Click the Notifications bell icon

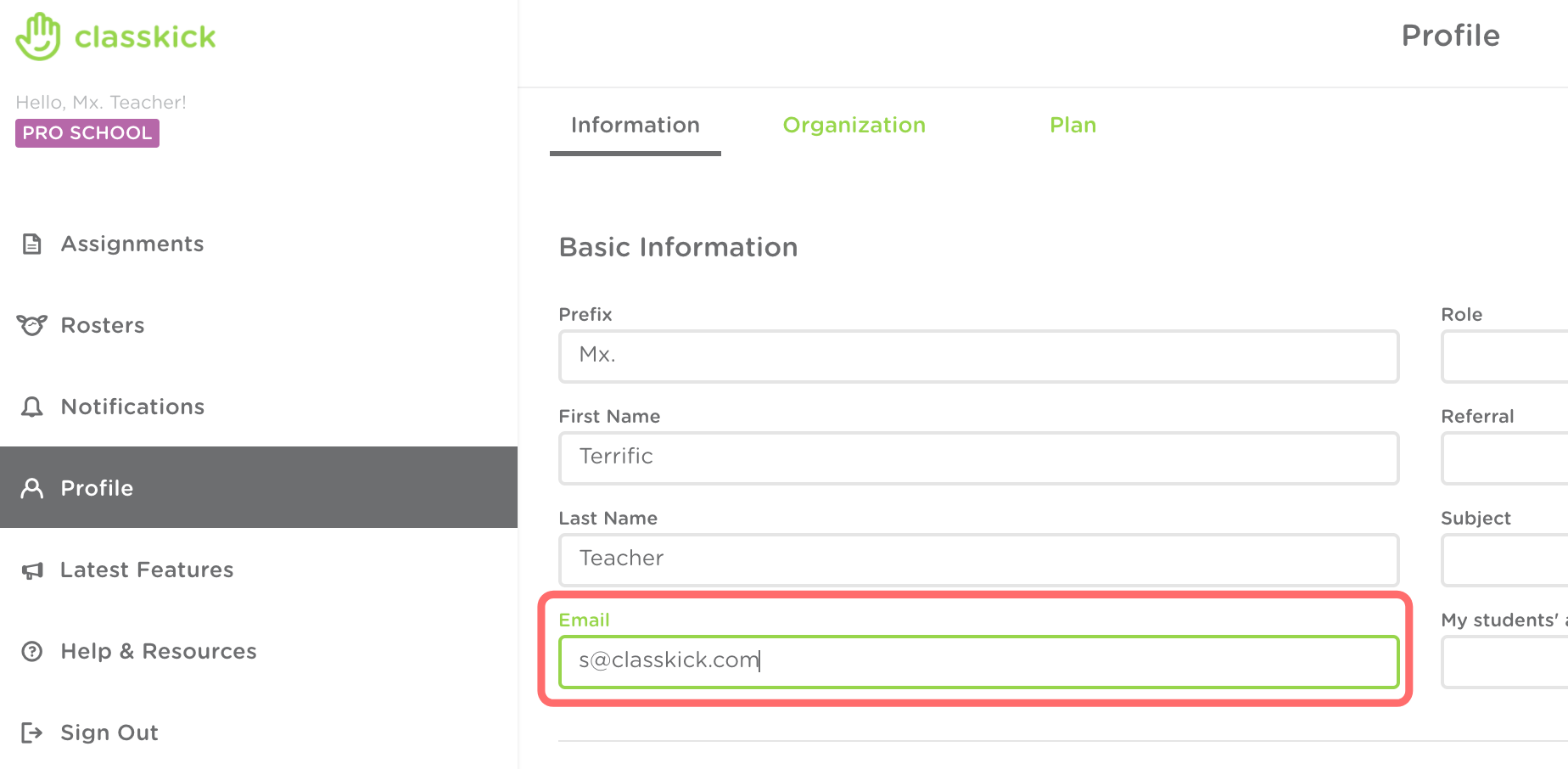(x=31, y=407)
